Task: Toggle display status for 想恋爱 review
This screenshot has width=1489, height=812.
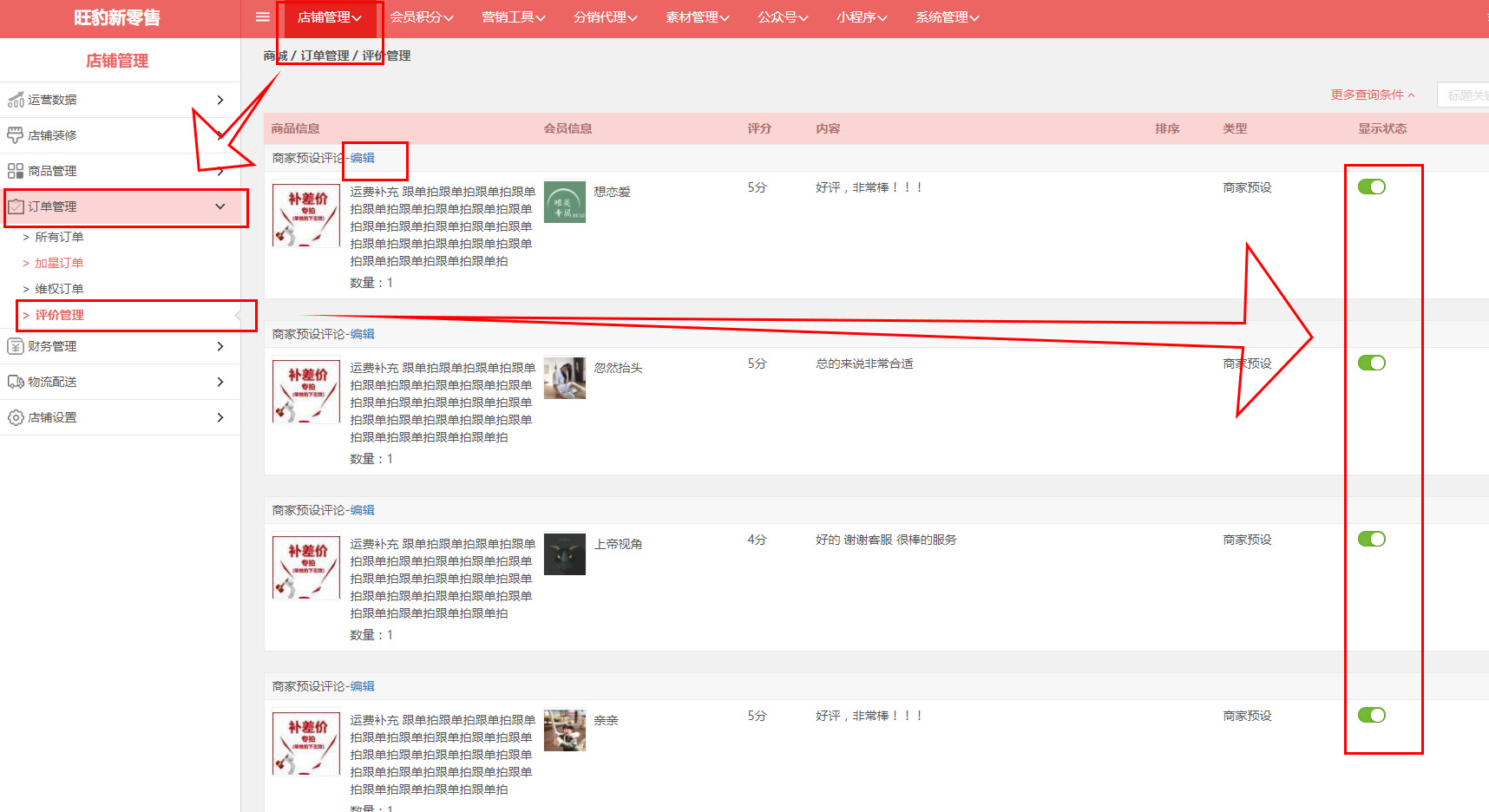Action: 1371,187
